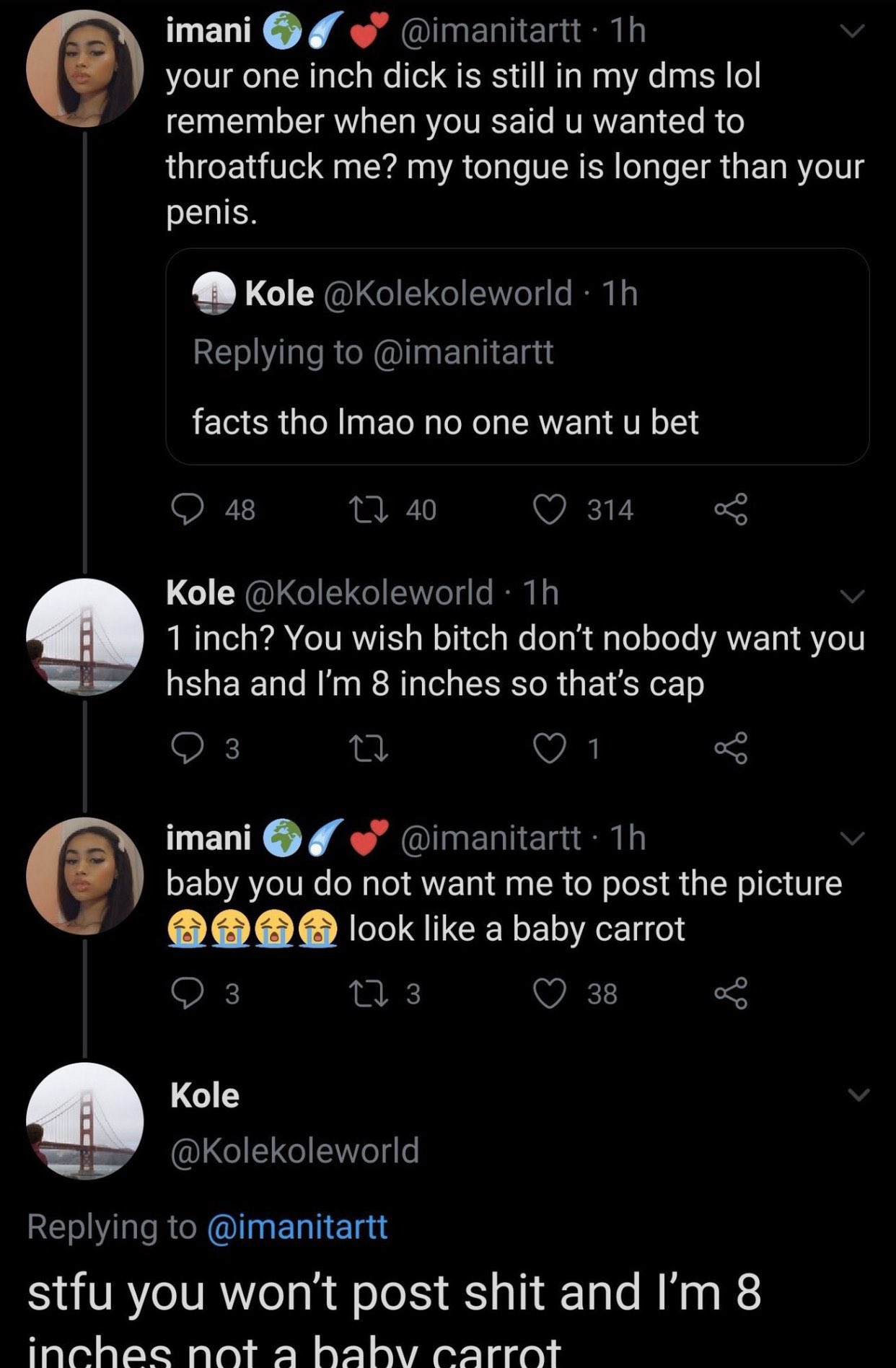Screen dimensions: 896x1368
Task: Reply to imani's baby carrot tweet
Action: (188, 994)
